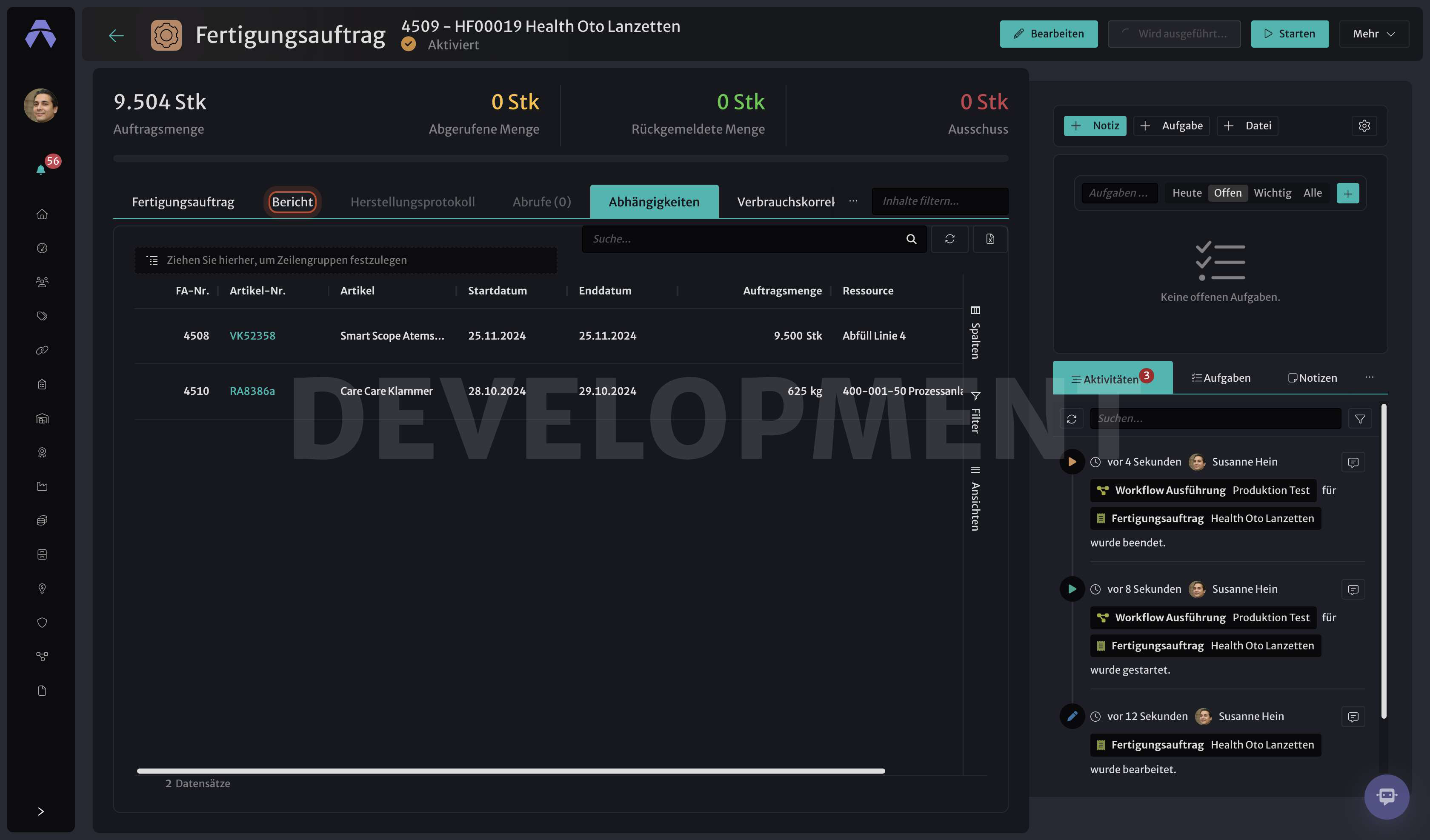Screen dimensions: 1430x840
Task: Open the lightbulb icon in sidebar
Action: pyautogui.click(x=42, y=589)
